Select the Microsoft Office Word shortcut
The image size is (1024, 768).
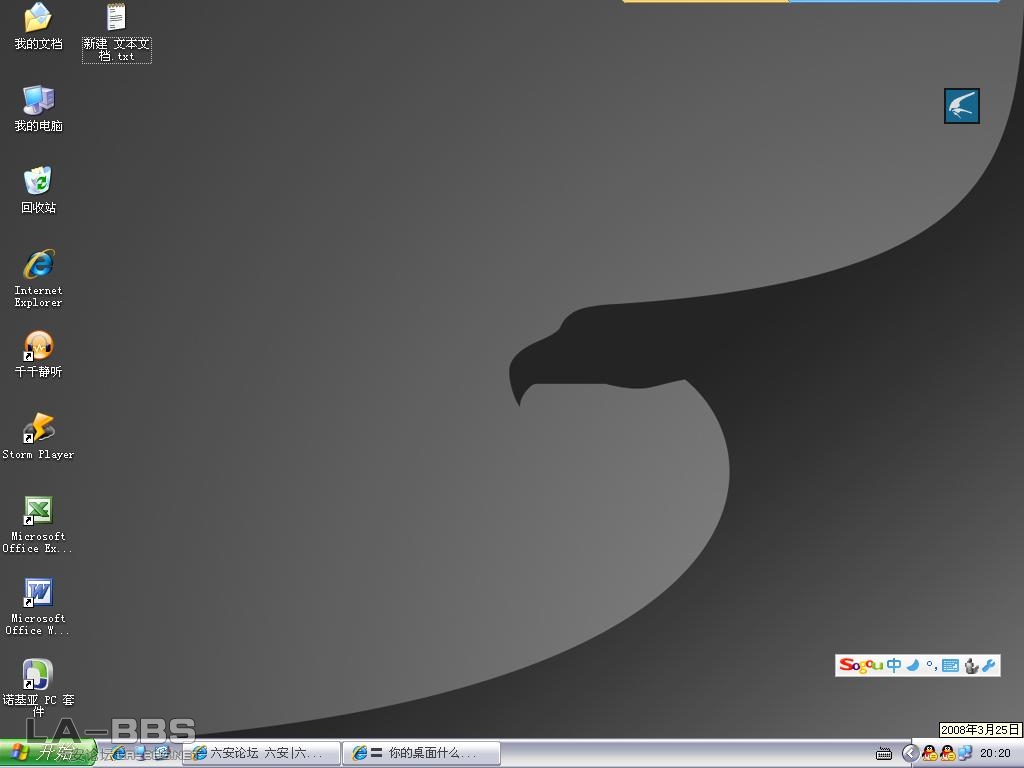(38, 592)
